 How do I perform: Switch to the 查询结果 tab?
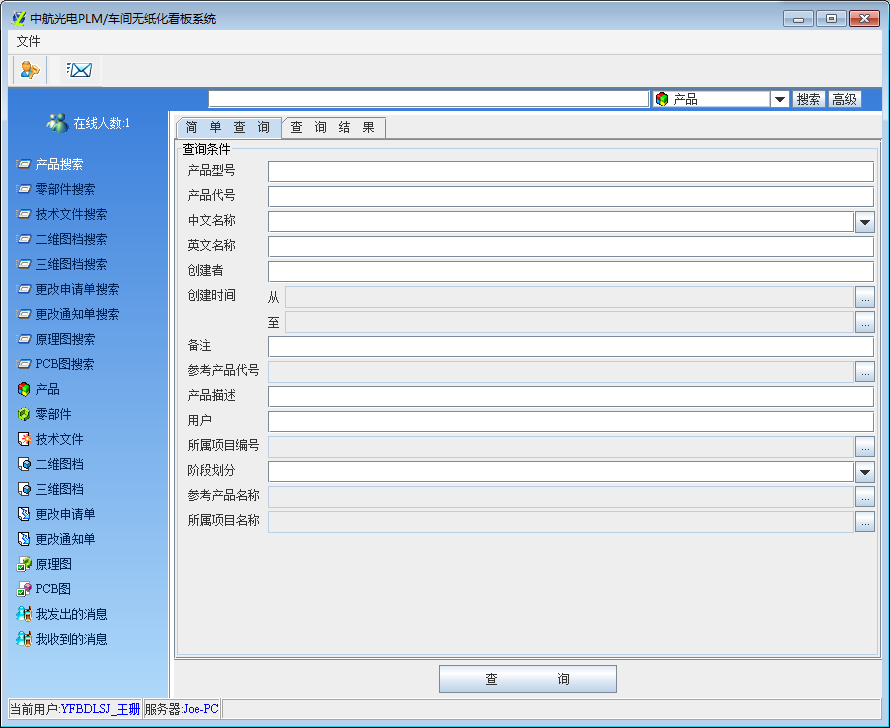pos(333,128)
